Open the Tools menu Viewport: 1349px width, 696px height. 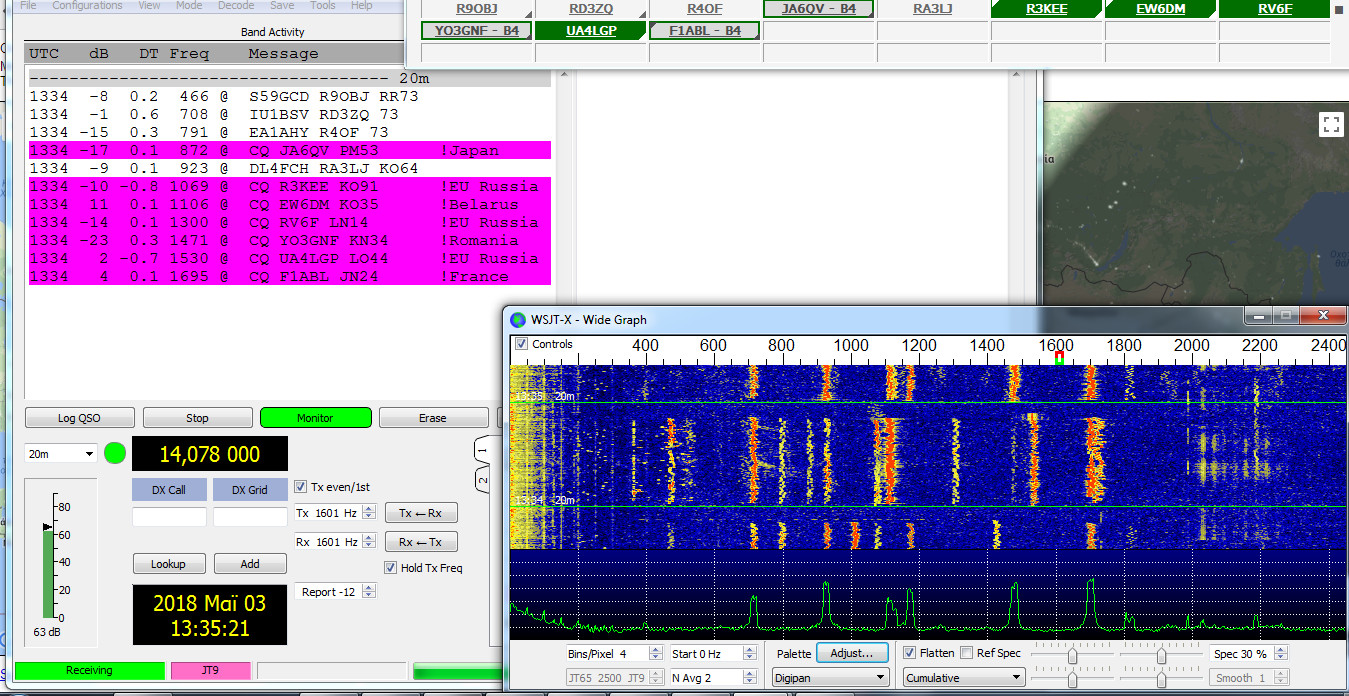tap(322, 6)
